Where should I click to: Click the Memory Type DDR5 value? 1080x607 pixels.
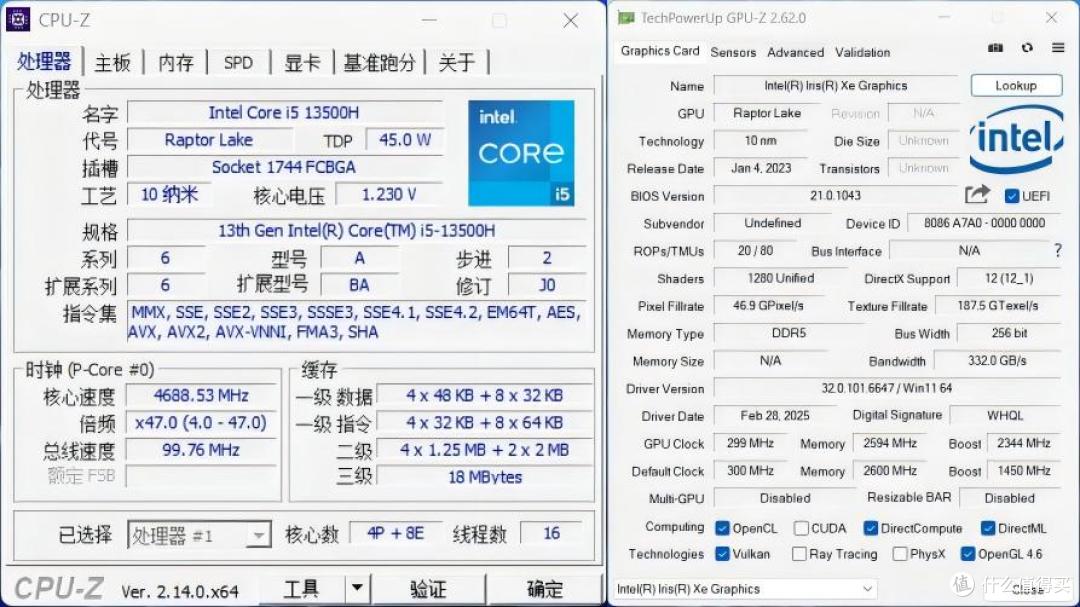click(x=789, y=333)
